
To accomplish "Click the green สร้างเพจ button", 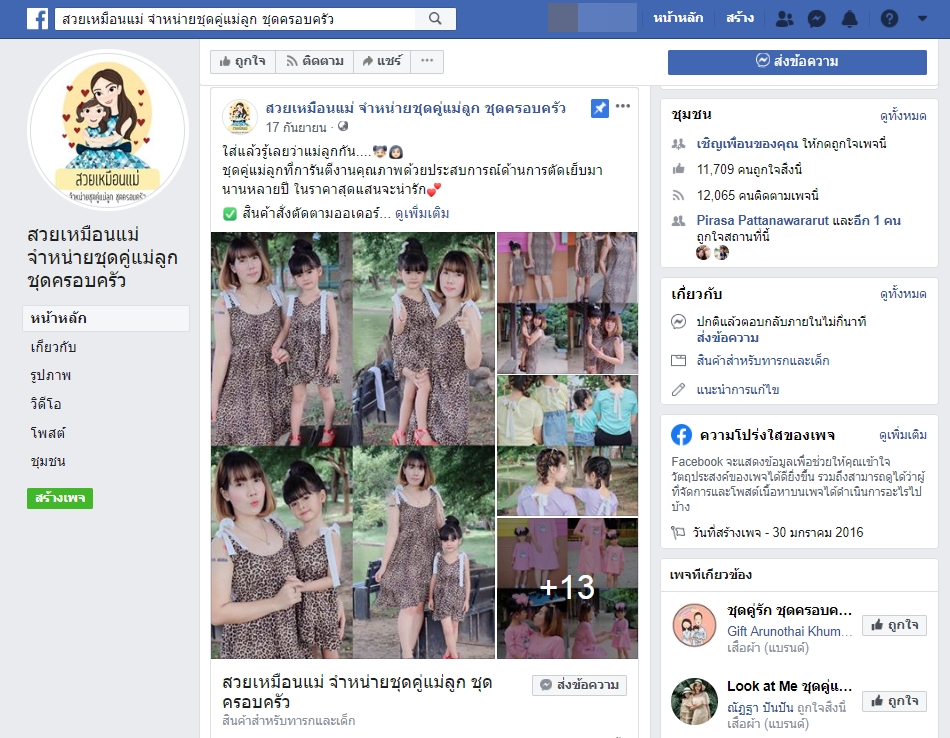I will pos(59,498).
